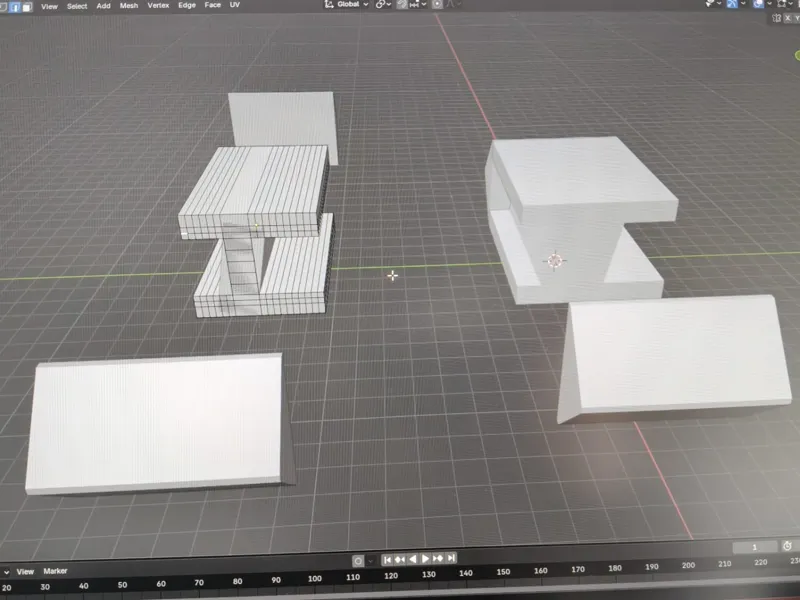This screenshot has width=800, height=600.
Task: Open the timeline View menu
Action: tap(25, 571)
